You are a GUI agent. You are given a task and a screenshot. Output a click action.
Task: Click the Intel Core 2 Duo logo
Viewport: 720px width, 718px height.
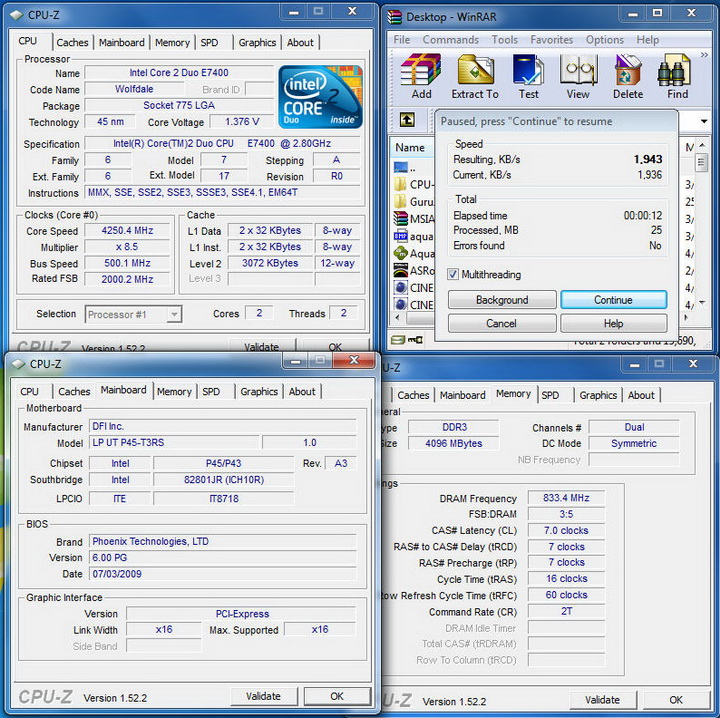(320, 97)
